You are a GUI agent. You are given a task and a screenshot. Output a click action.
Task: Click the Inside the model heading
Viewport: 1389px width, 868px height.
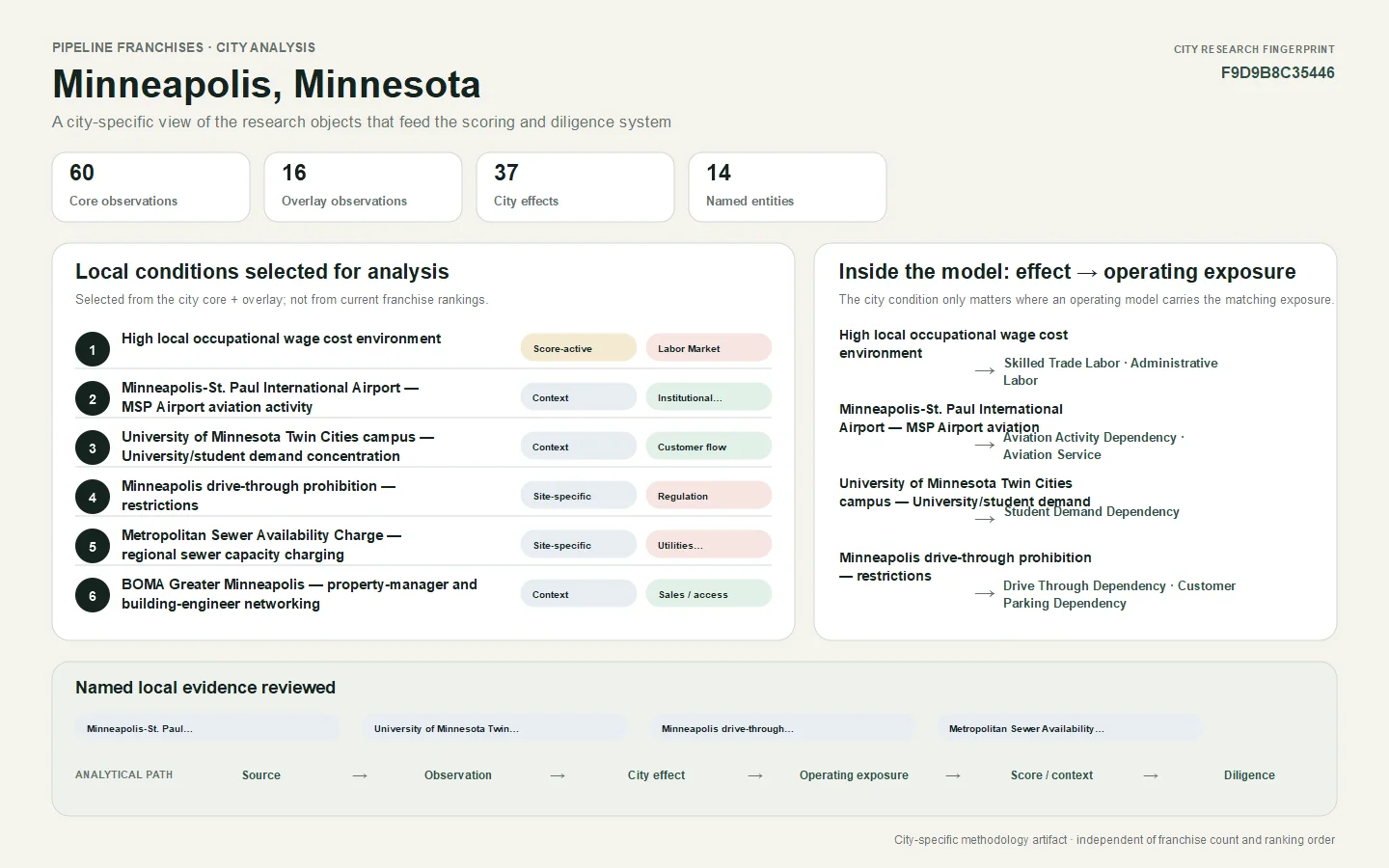click(x=1067, y=272)
